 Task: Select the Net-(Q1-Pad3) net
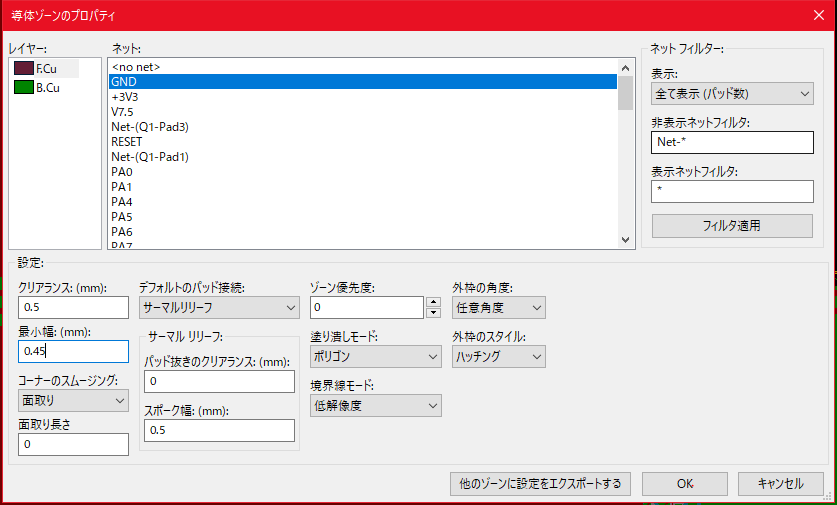(363, 127)
